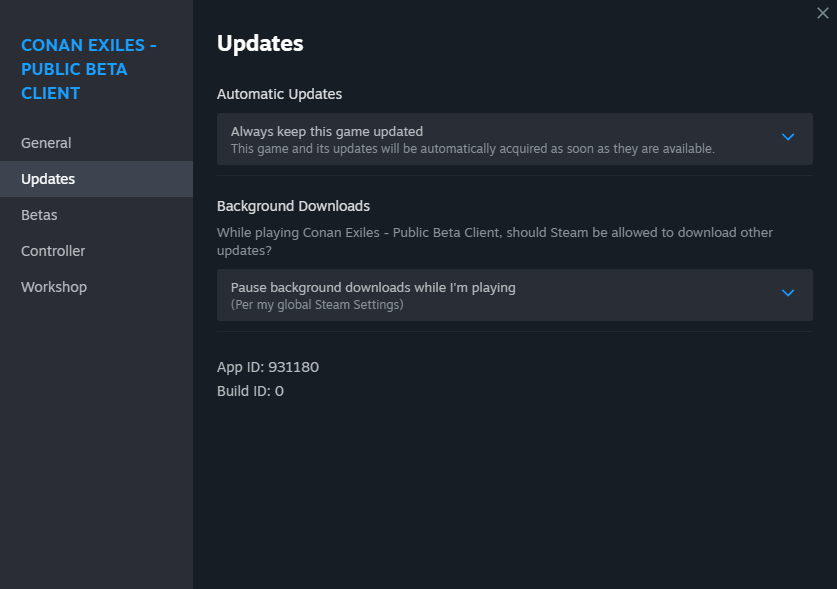Click the App ID 931180 text
The height and width of the screenshot is (589, 837).
click(268, 367)
